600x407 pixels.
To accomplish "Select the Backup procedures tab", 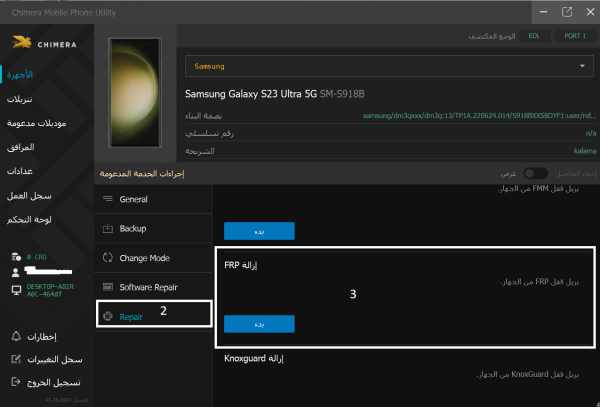I will point(153,228).
